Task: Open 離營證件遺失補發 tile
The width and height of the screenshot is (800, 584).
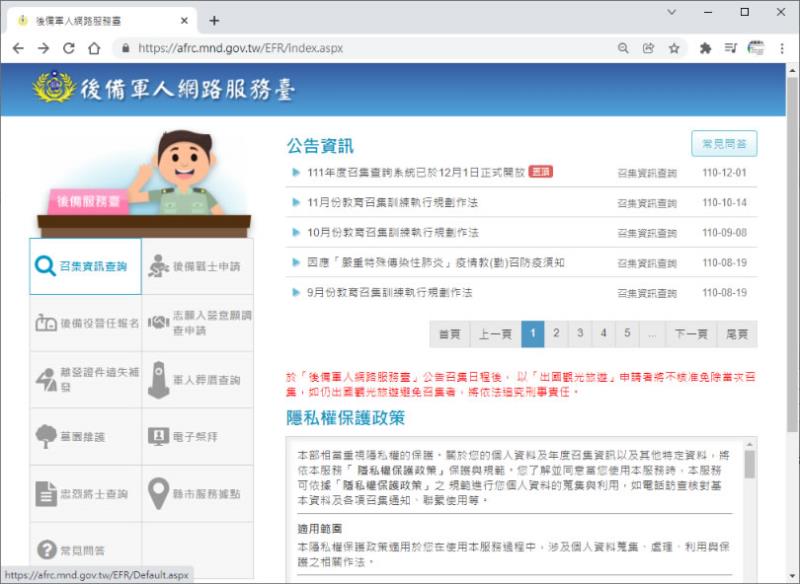Action: 85,379
